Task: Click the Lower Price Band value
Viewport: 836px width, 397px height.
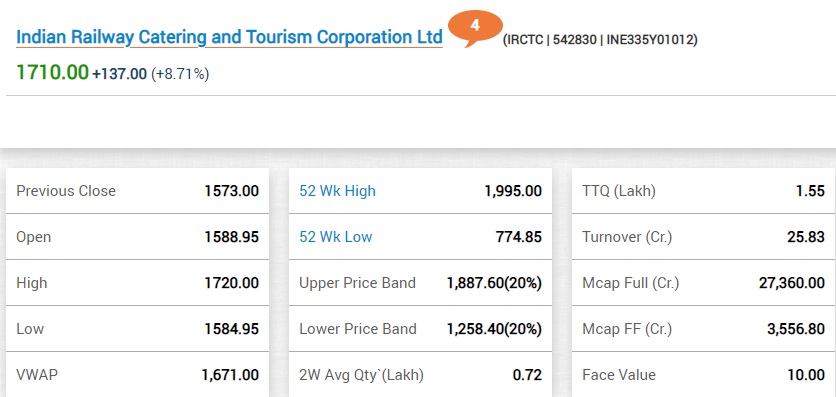Action: pyautogui.click(x=494, y=329)
